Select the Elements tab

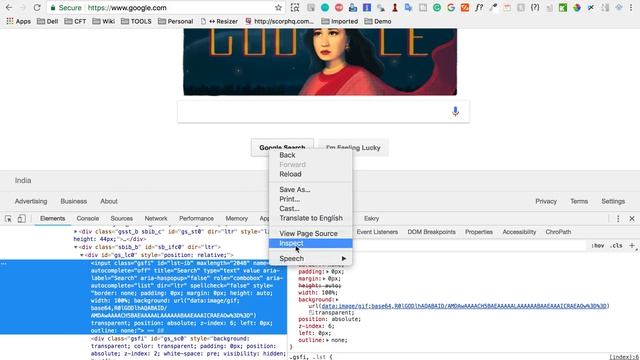tap(53, 219)
